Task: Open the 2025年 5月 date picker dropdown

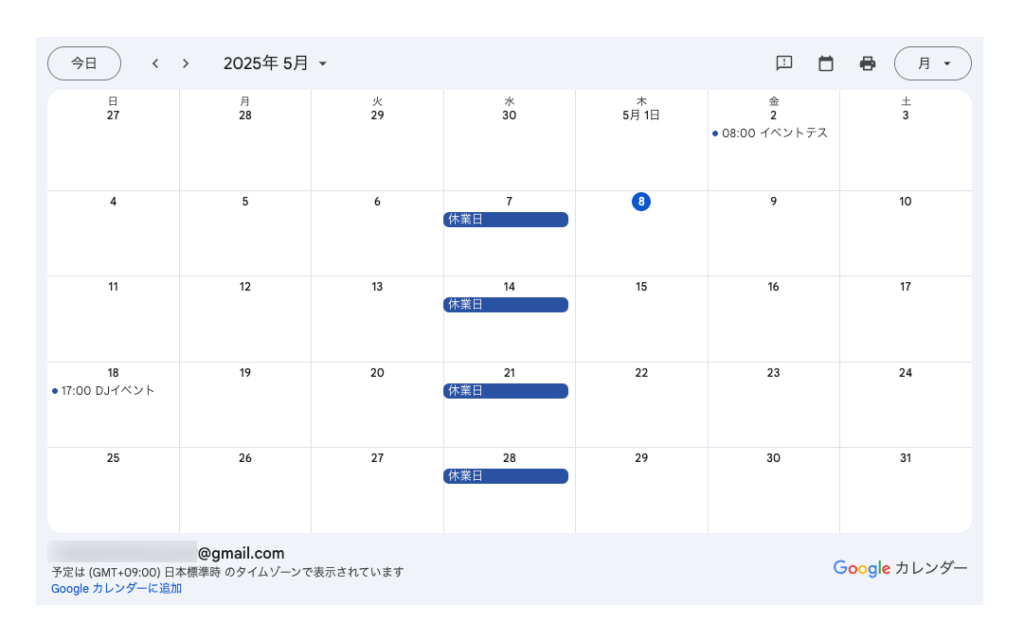Action: coord(275,63)
